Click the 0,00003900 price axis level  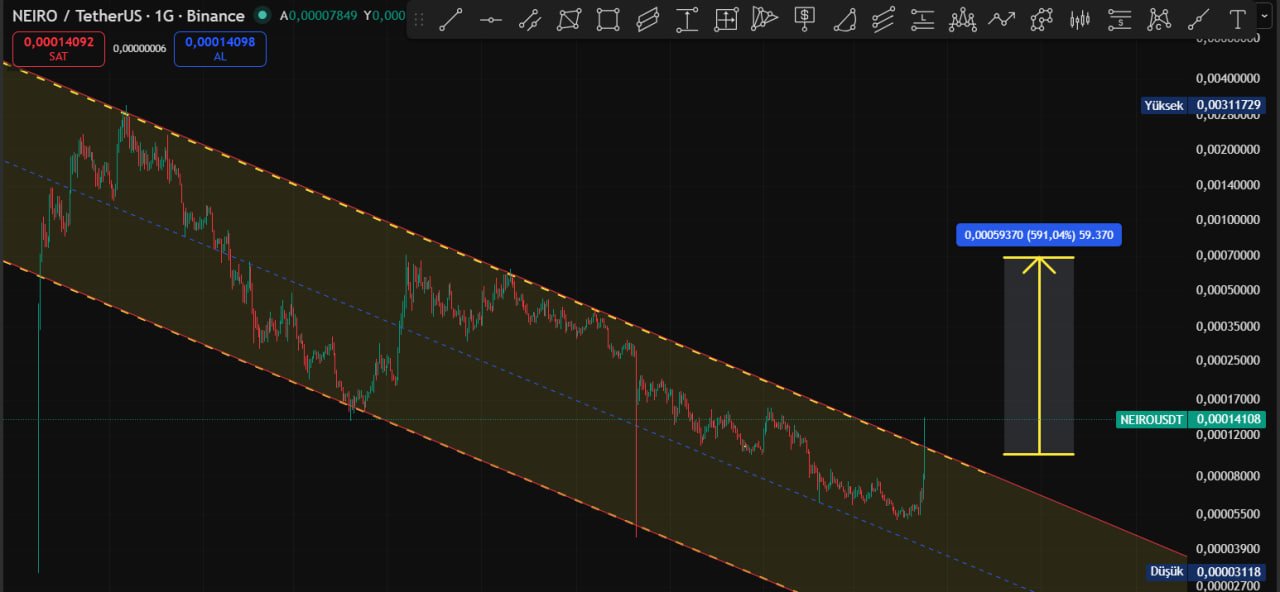tap(1228, 549)
